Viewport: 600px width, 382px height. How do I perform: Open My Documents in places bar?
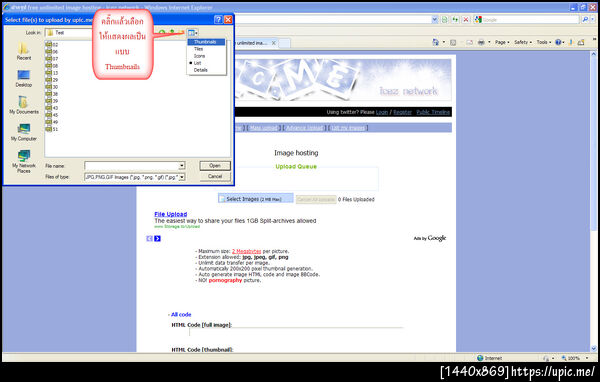click(x=24, y=104)
